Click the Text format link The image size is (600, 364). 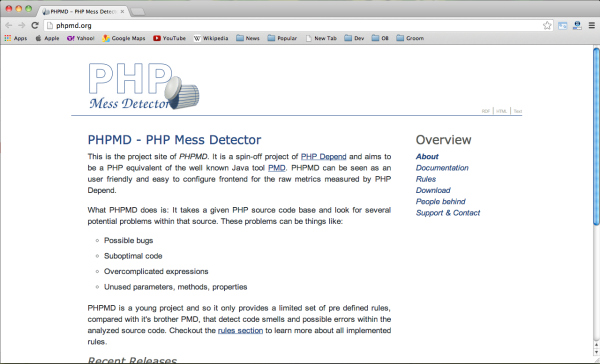(x=518, y=111)
